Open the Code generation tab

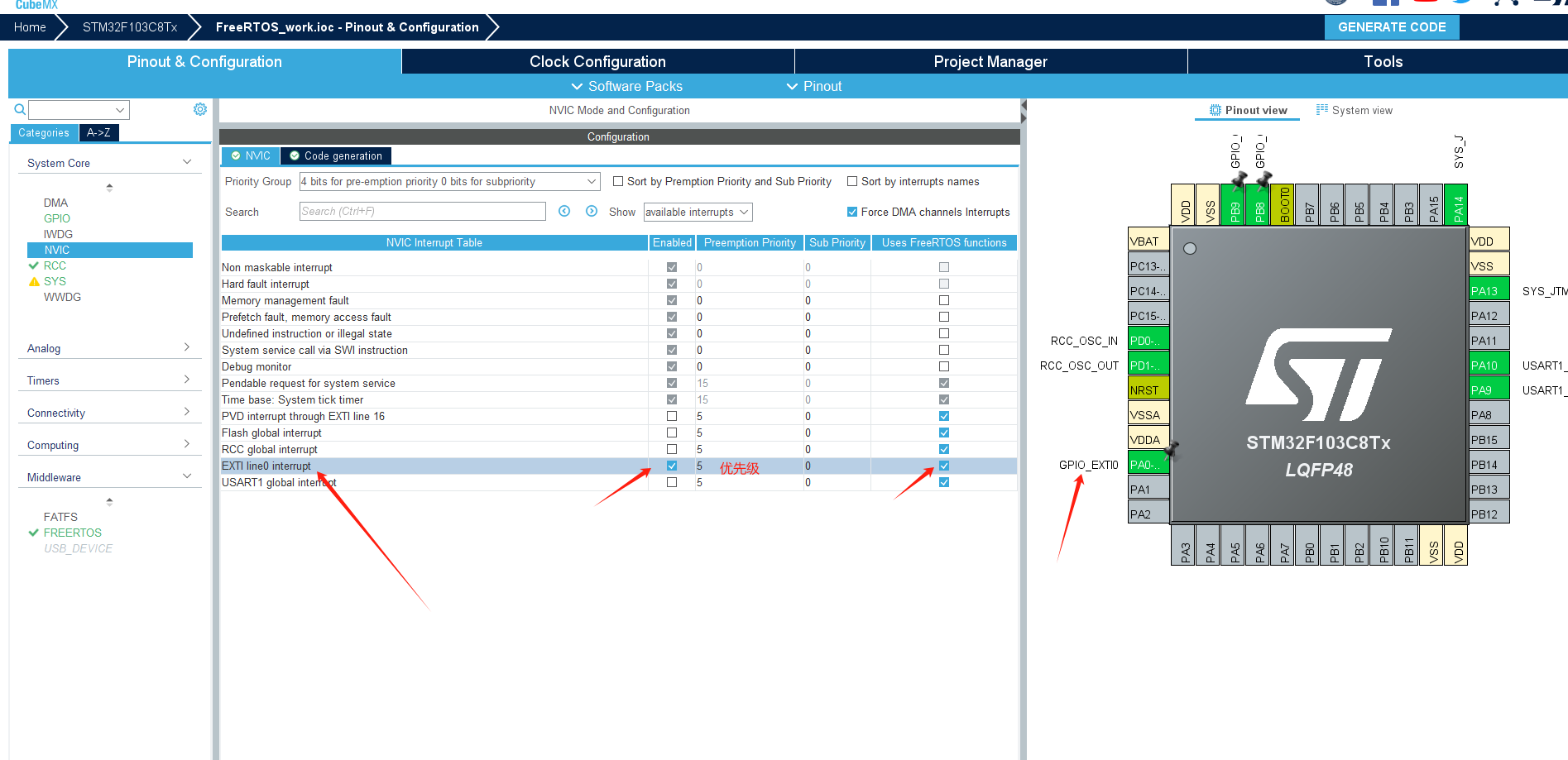(336, 155)
